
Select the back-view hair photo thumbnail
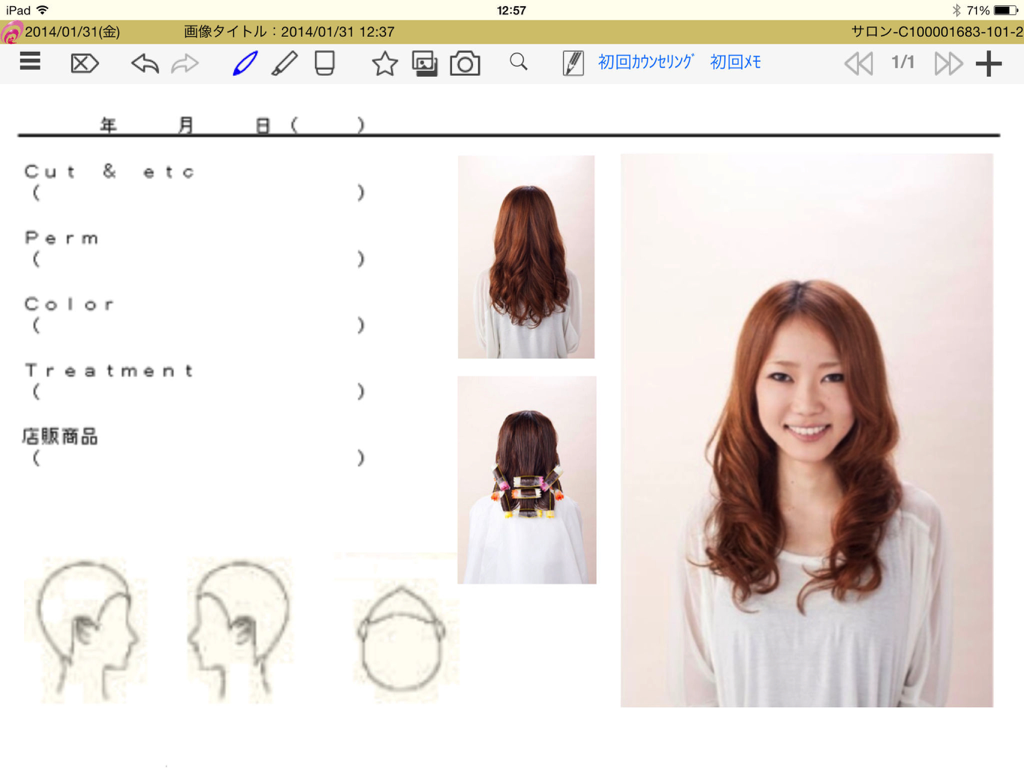pyautogui.click(x=527, y=257)
